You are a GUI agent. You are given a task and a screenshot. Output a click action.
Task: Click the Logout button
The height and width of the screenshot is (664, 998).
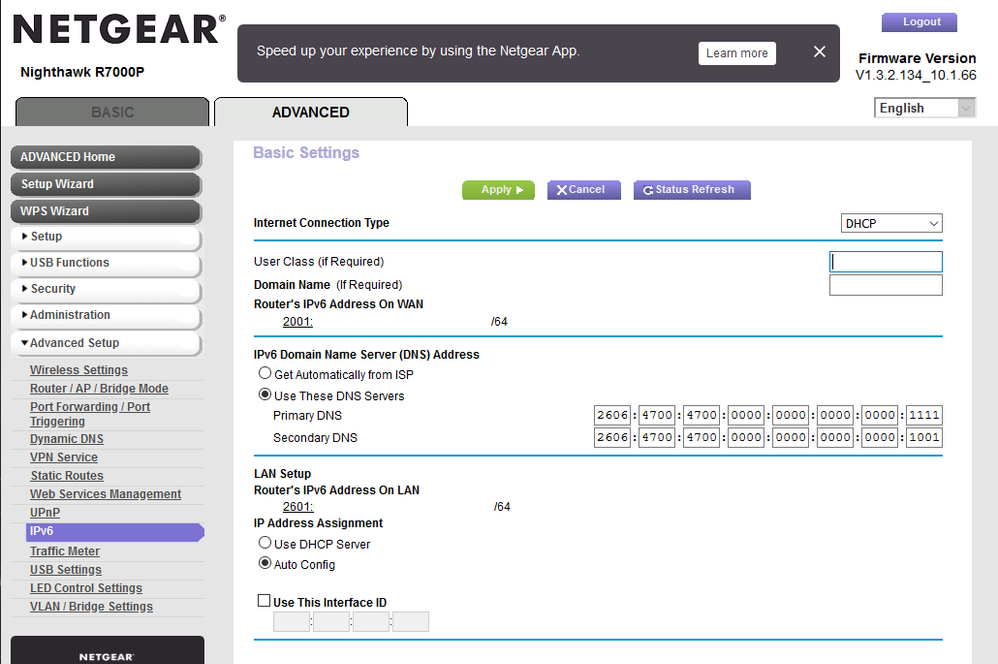coord(919,21)
